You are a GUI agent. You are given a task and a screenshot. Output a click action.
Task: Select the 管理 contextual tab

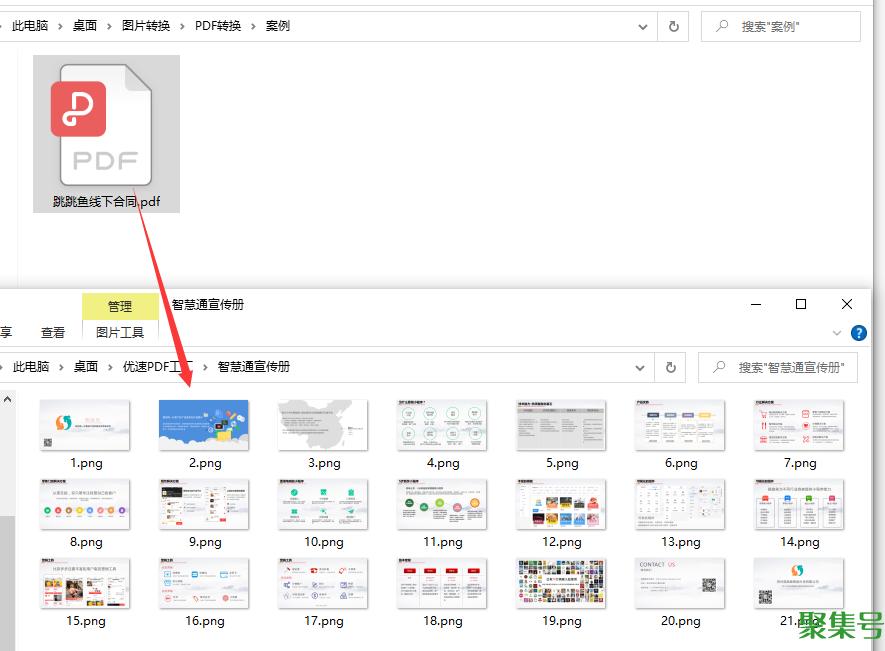(x=120, y=306)
